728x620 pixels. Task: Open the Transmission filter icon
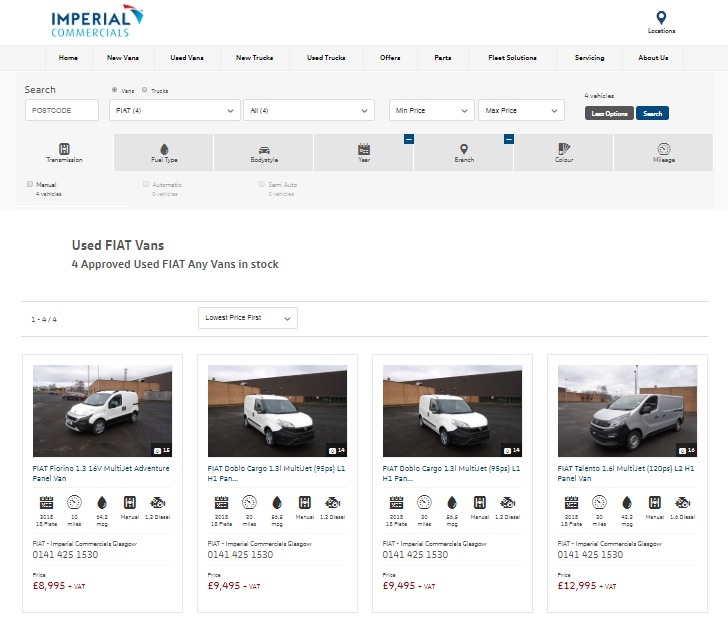click(64, 148)
